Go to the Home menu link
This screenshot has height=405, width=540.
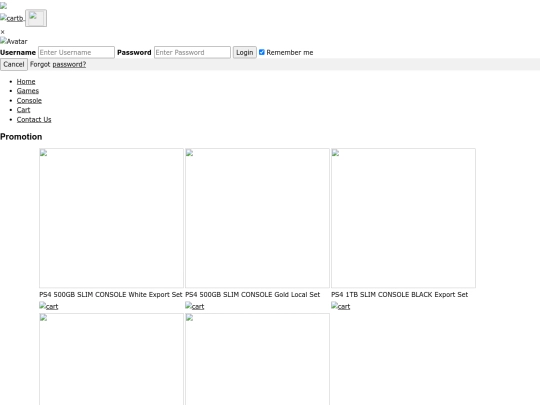pos(26,82)
